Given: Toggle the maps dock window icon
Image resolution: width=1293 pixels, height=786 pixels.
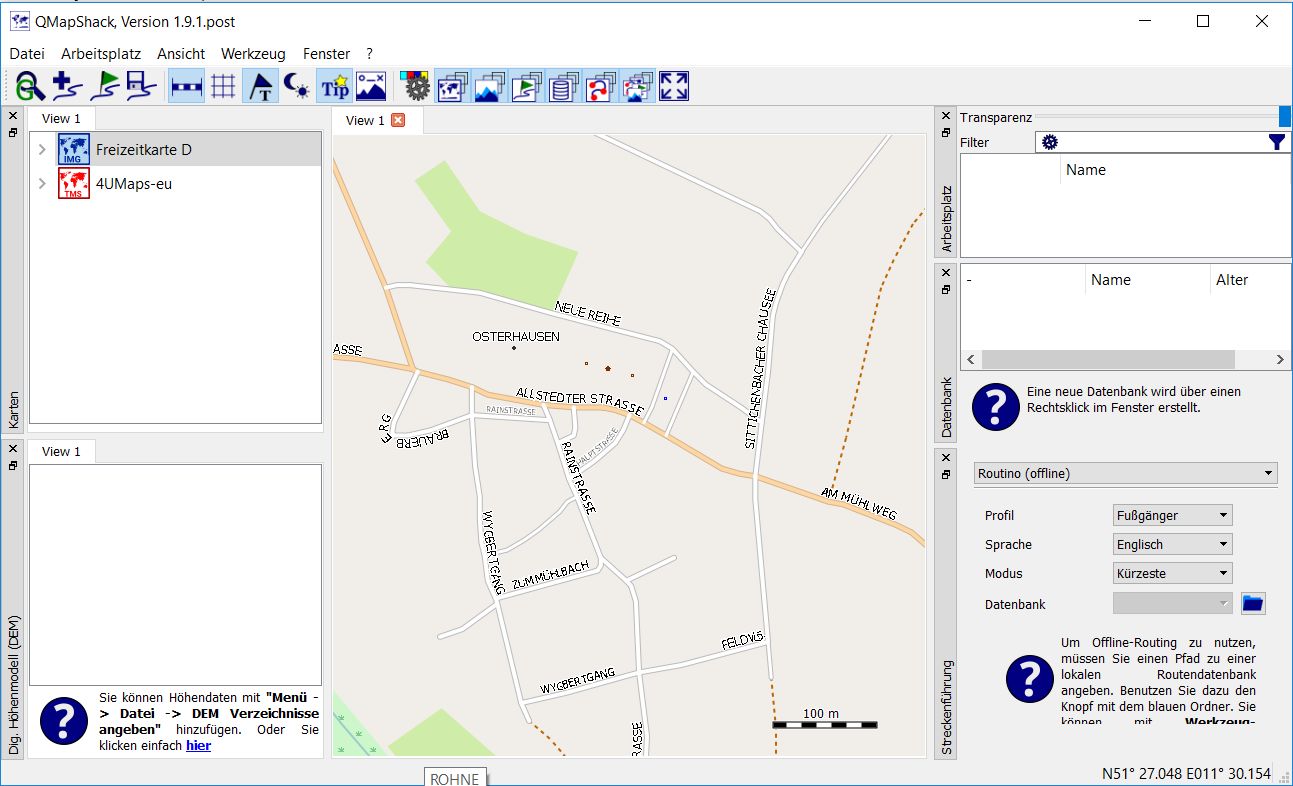Looking at the screenshot, I should coord(452,86).
